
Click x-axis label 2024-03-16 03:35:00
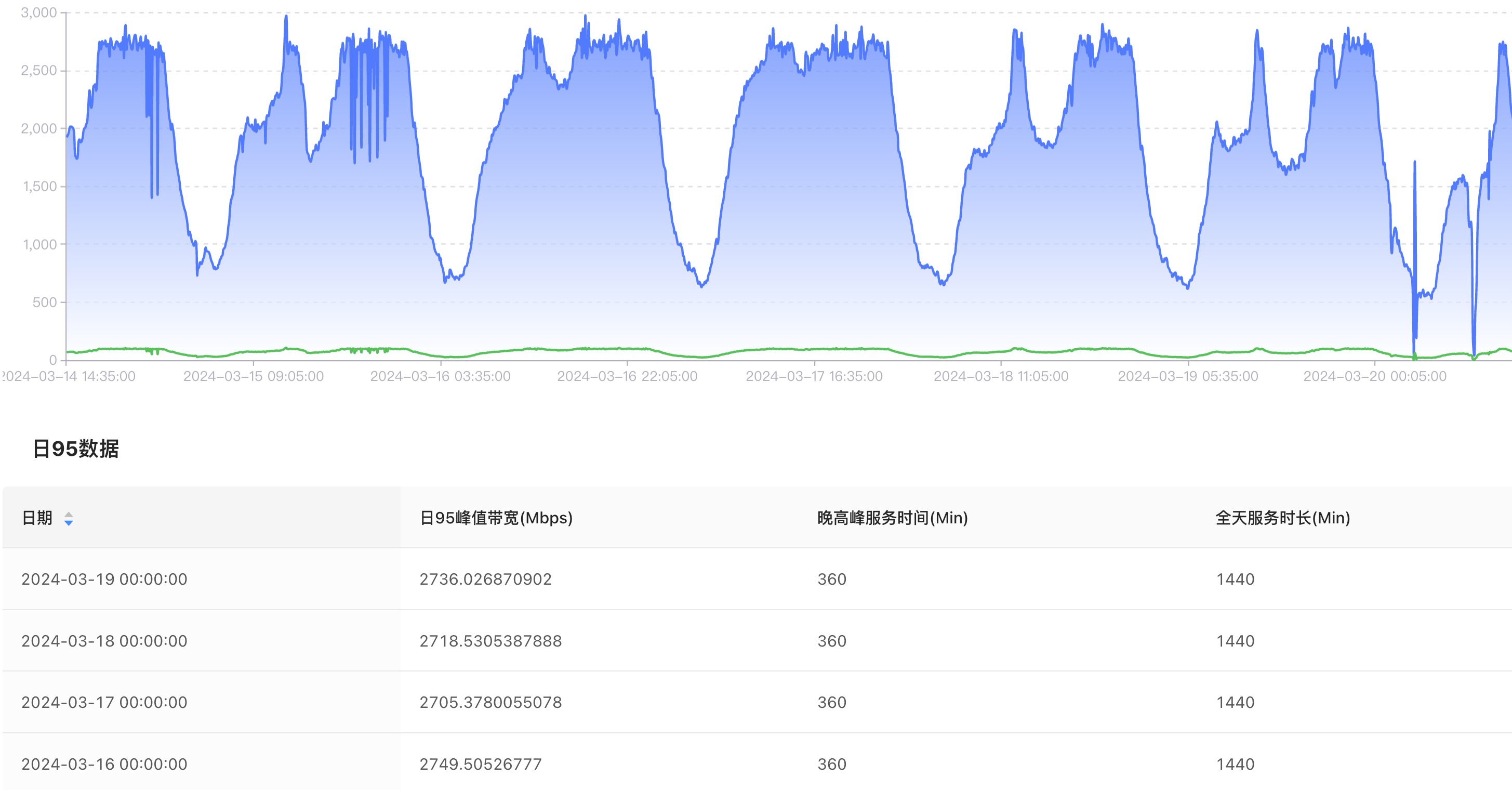coord(440,376)
